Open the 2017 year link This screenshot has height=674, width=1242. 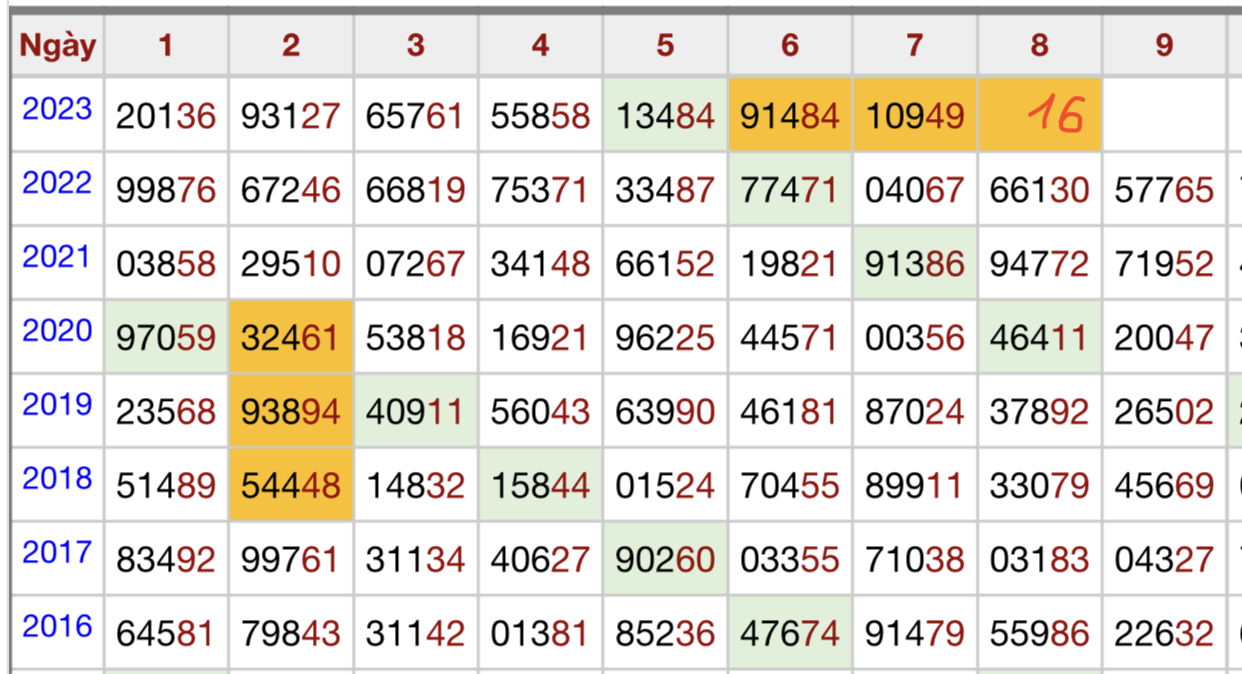57,553
